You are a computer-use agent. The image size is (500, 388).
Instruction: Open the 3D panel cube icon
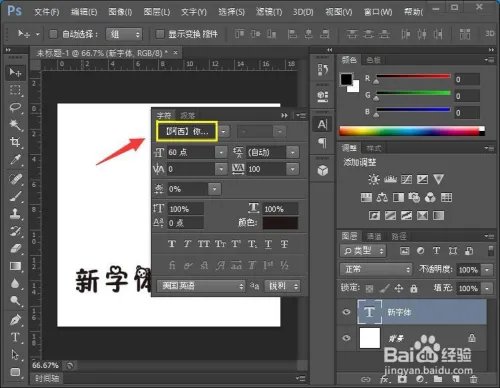pos(322,171)
